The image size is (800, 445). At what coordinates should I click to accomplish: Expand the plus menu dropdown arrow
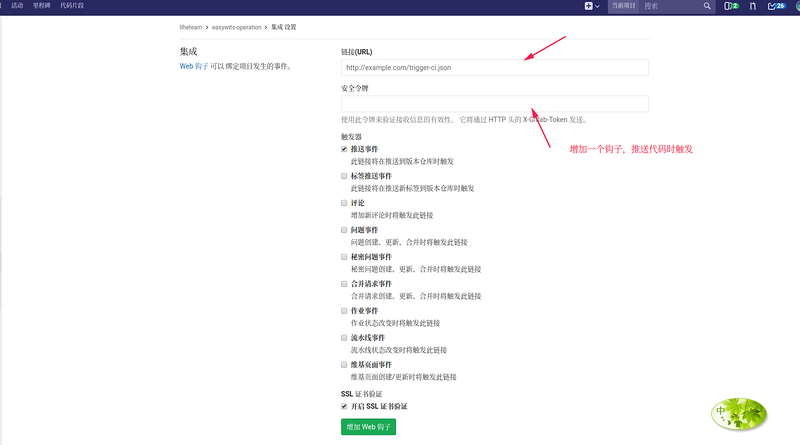(597, 6)
